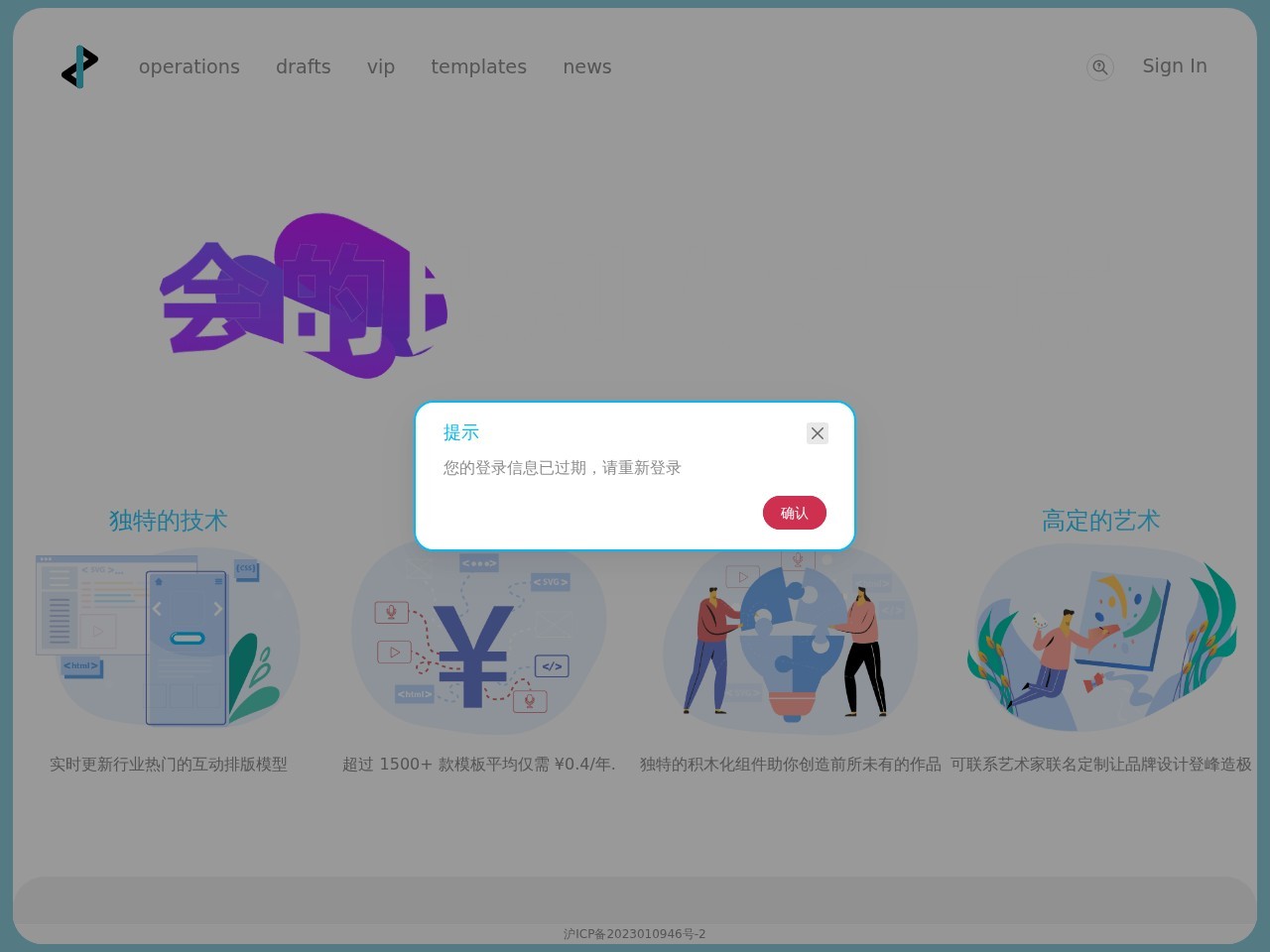Open the news menu item

pos(587,66)
